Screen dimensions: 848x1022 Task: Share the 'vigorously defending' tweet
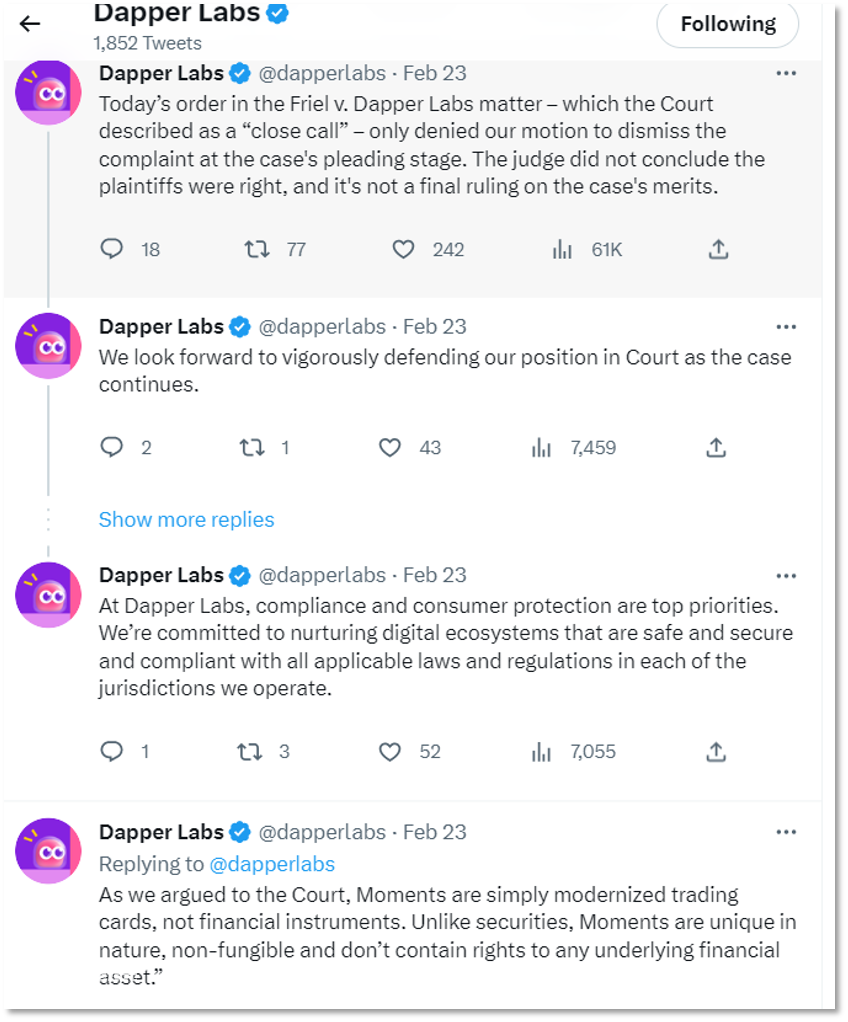point(716,448)
